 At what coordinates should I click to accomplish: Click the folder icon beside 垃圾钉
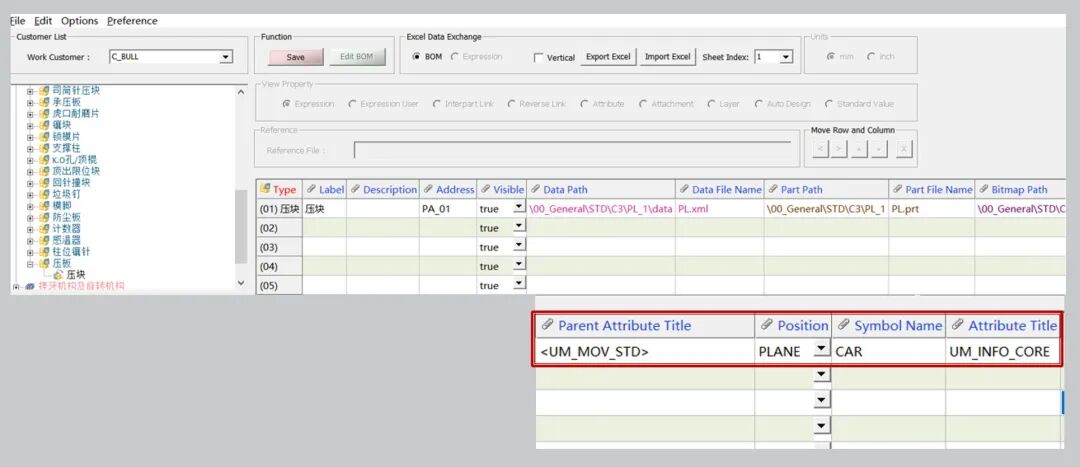coord(45,194)
